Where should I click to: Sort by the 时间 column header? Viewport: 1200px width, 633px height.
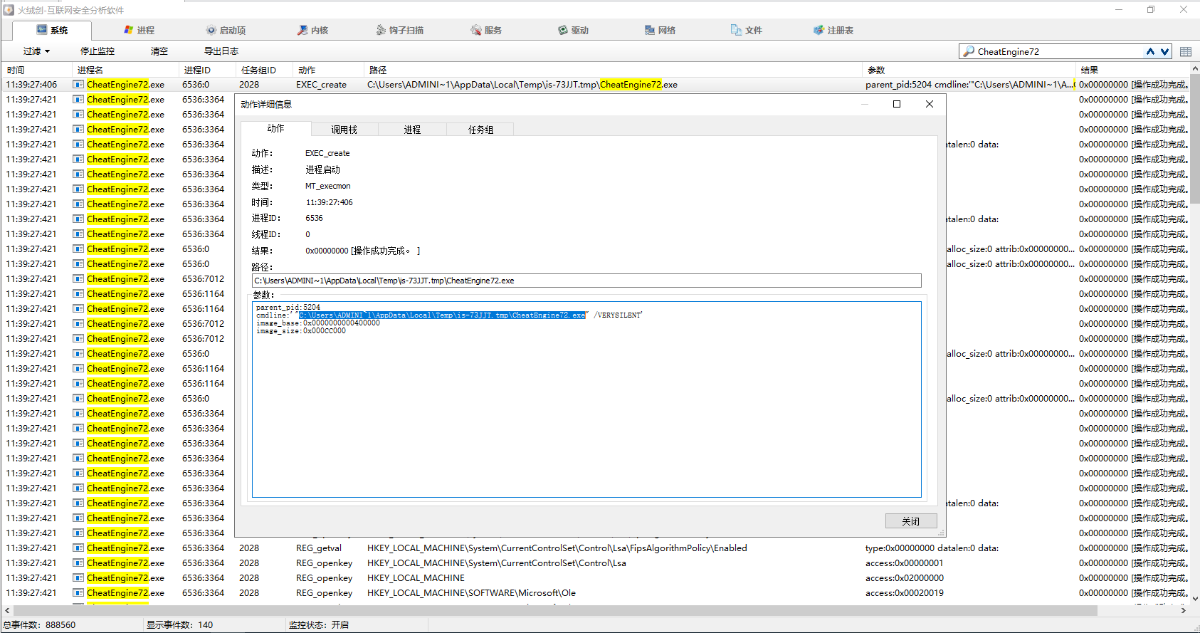coord(35,70)
